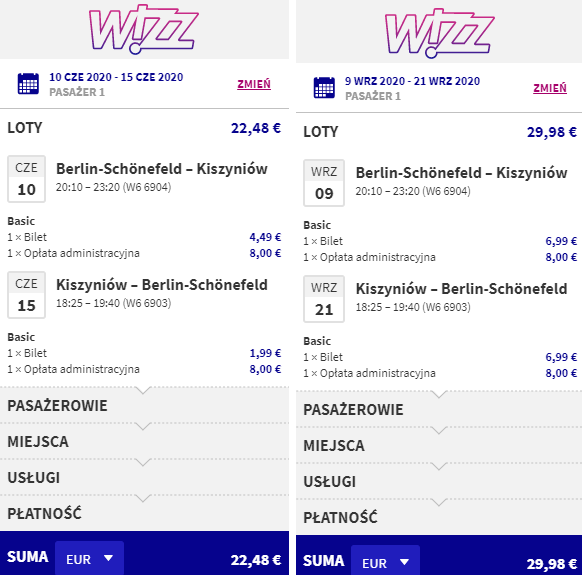Screen dimensions: 583x575
Task: Open LOTY section showing 29,98 €
Action: coord(439,132)
